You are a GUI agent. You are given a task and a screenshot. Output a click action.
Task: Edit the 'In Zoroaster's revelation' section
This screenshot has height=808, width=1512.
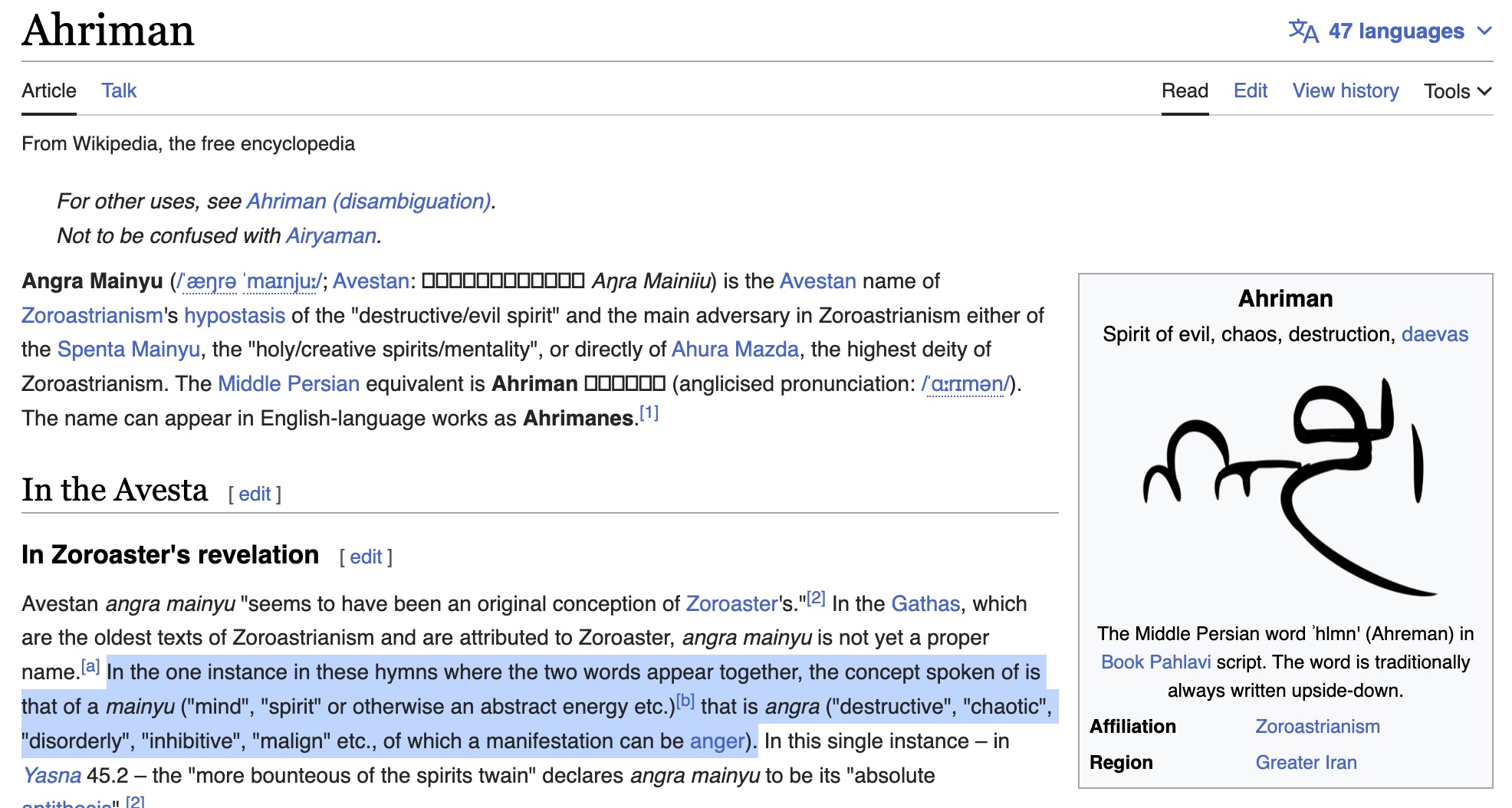point(366,557)
